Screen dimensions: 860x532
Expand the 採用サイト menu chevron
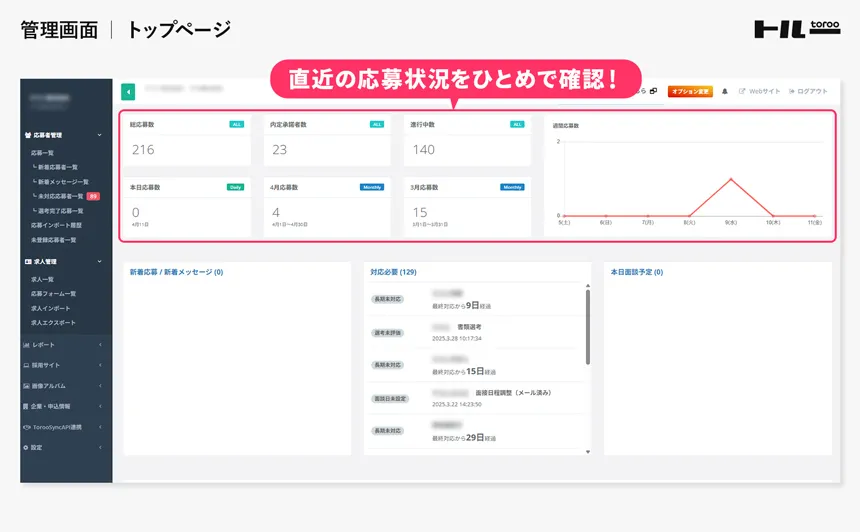[100, 365]
